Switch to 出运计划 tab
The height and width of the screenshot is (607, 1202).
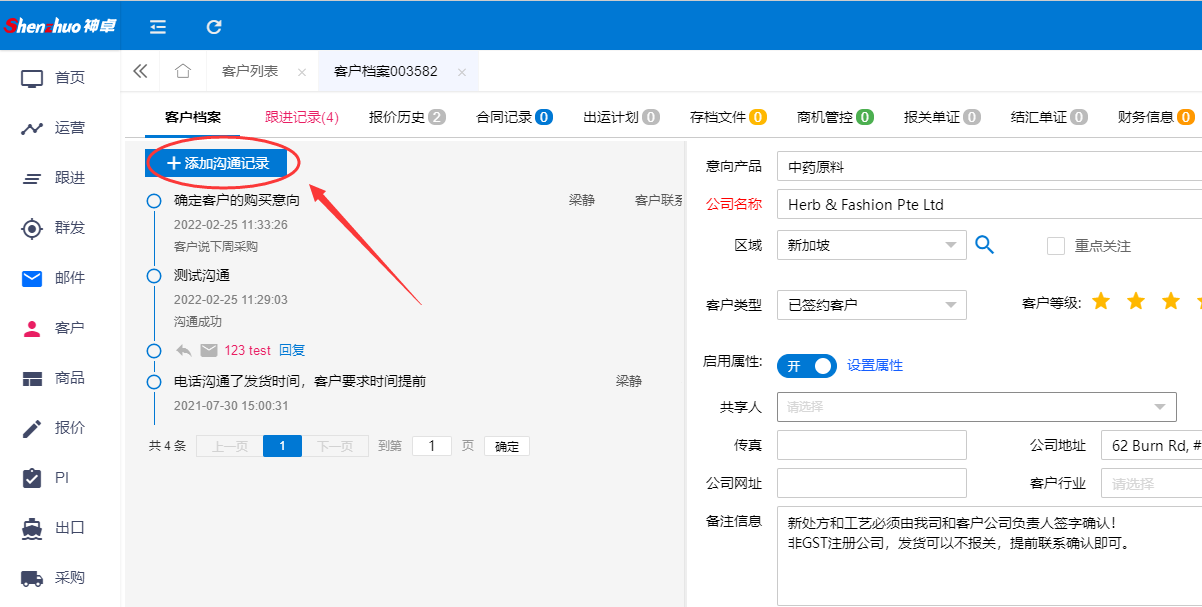pyautogui.click(x=622, y=117)
